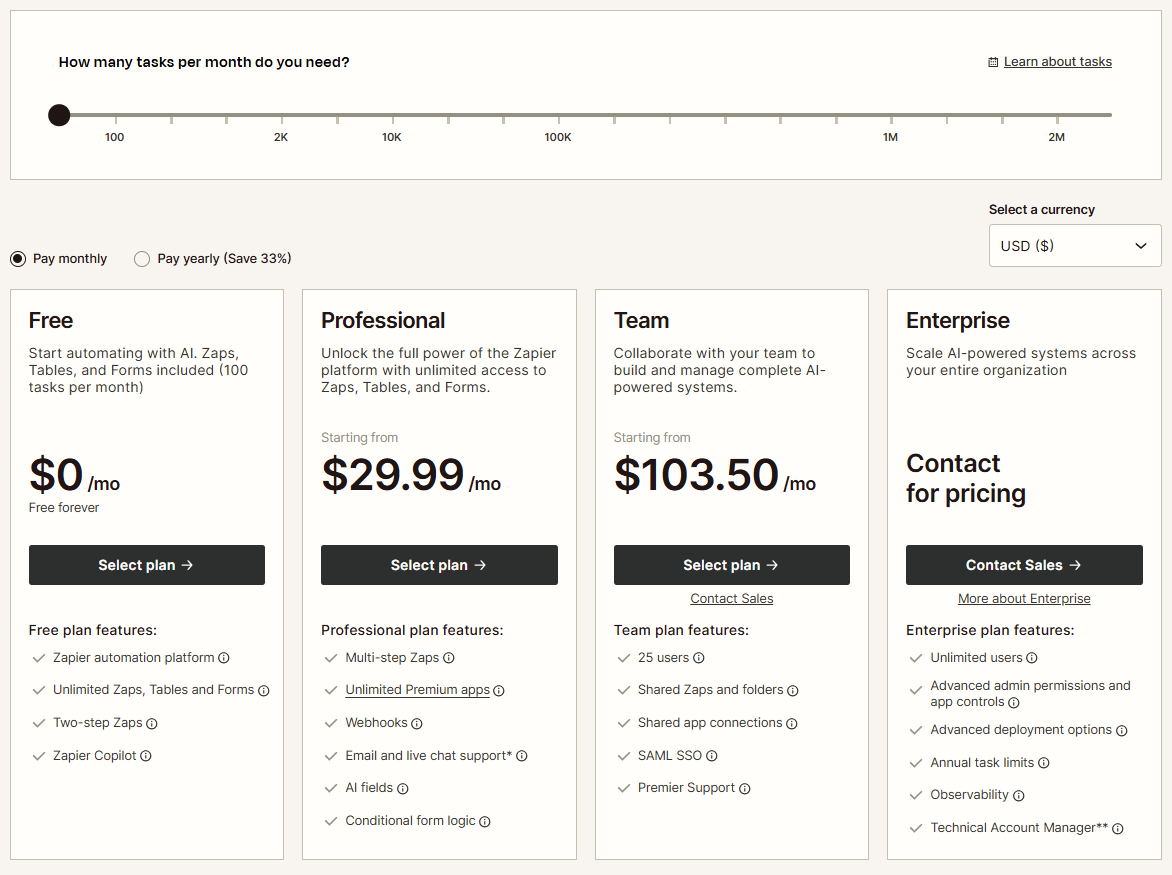Open info icon beside Unlimited Premium apps
Screen dimensions: 1172x875
coord(499,691)
